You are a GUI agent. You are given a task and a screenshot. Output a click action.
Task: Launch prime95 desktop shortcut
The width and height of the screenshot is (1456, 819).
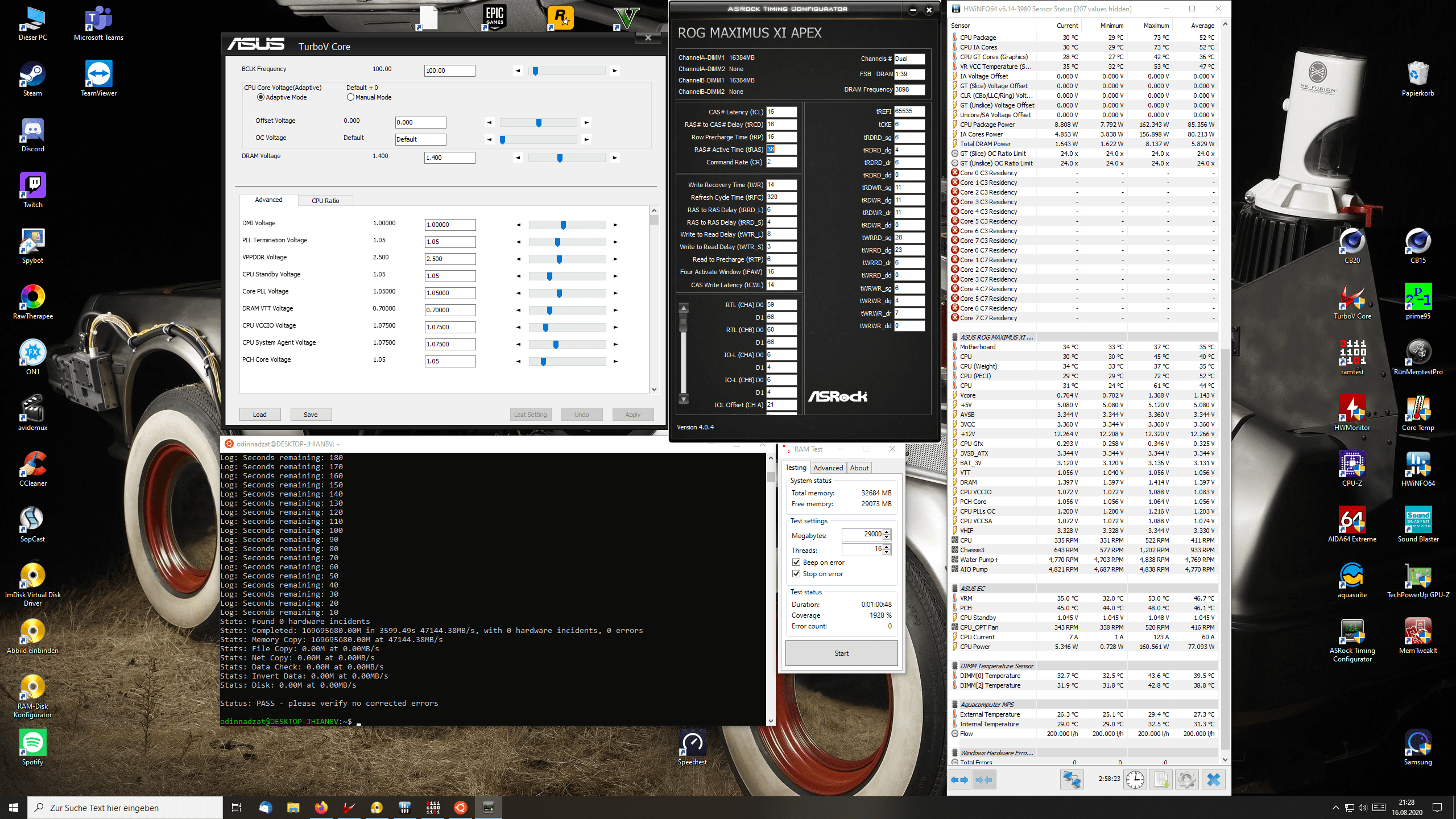pyautogui.click(x=1418, y=301)
